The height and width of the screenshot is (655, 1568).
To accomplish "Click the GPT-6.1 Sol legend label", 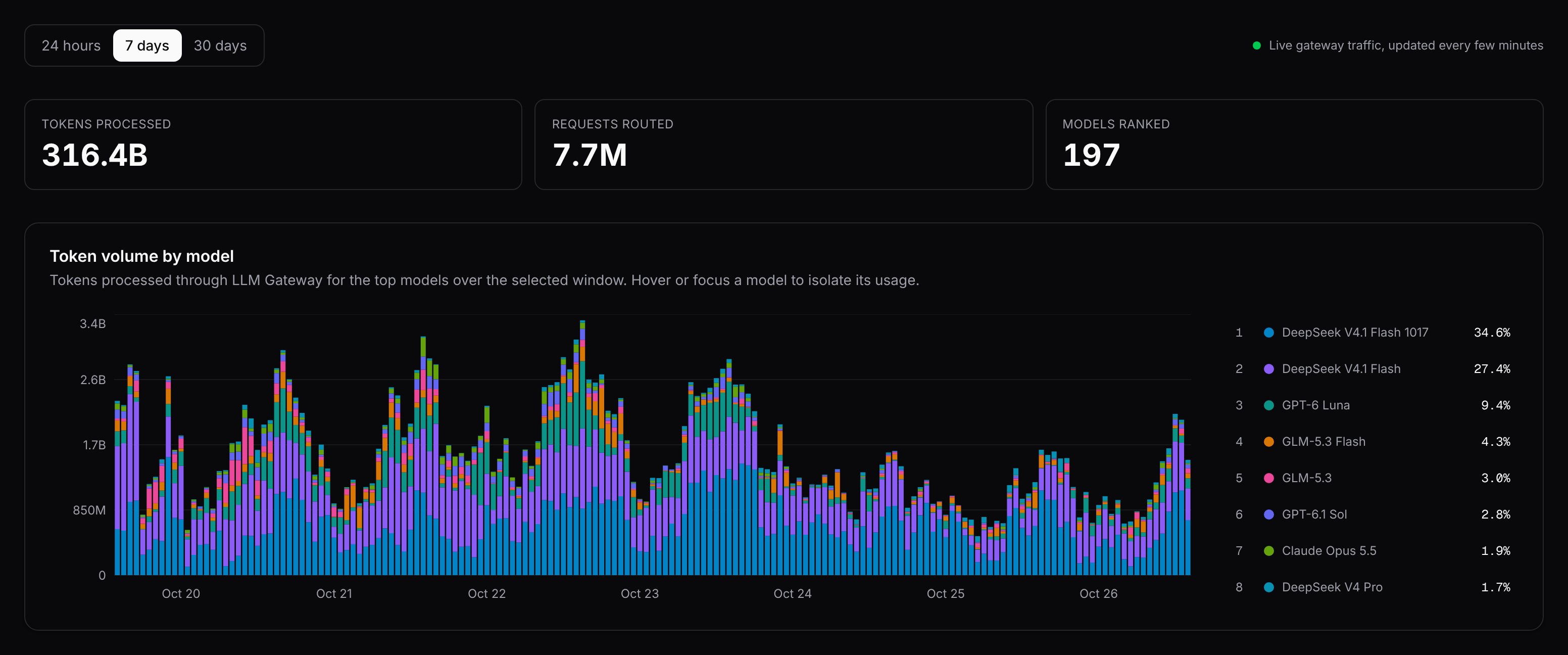I will tap(1314, 515).
